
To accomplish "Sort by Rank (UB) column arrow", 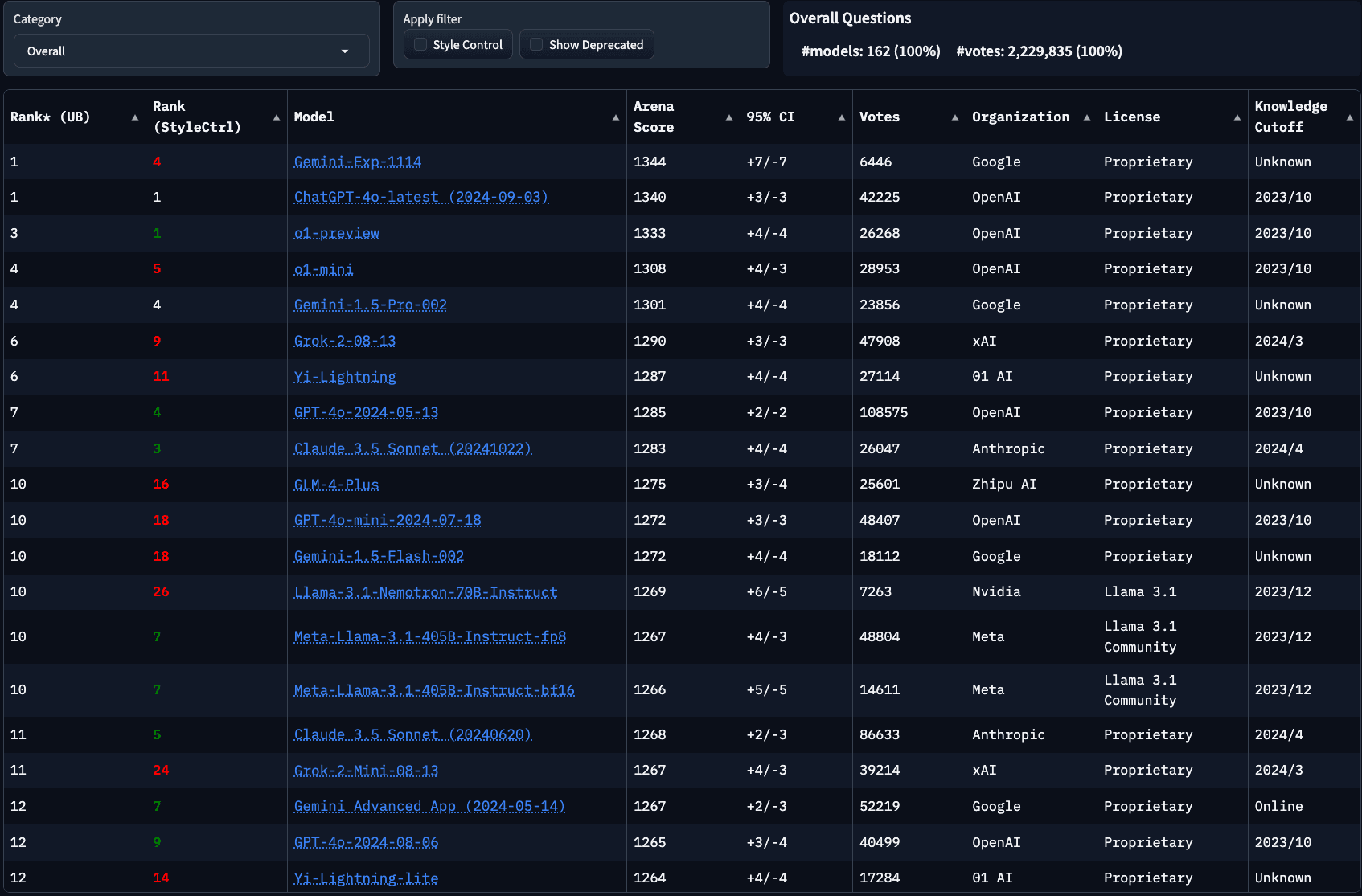I will [135, 117].
